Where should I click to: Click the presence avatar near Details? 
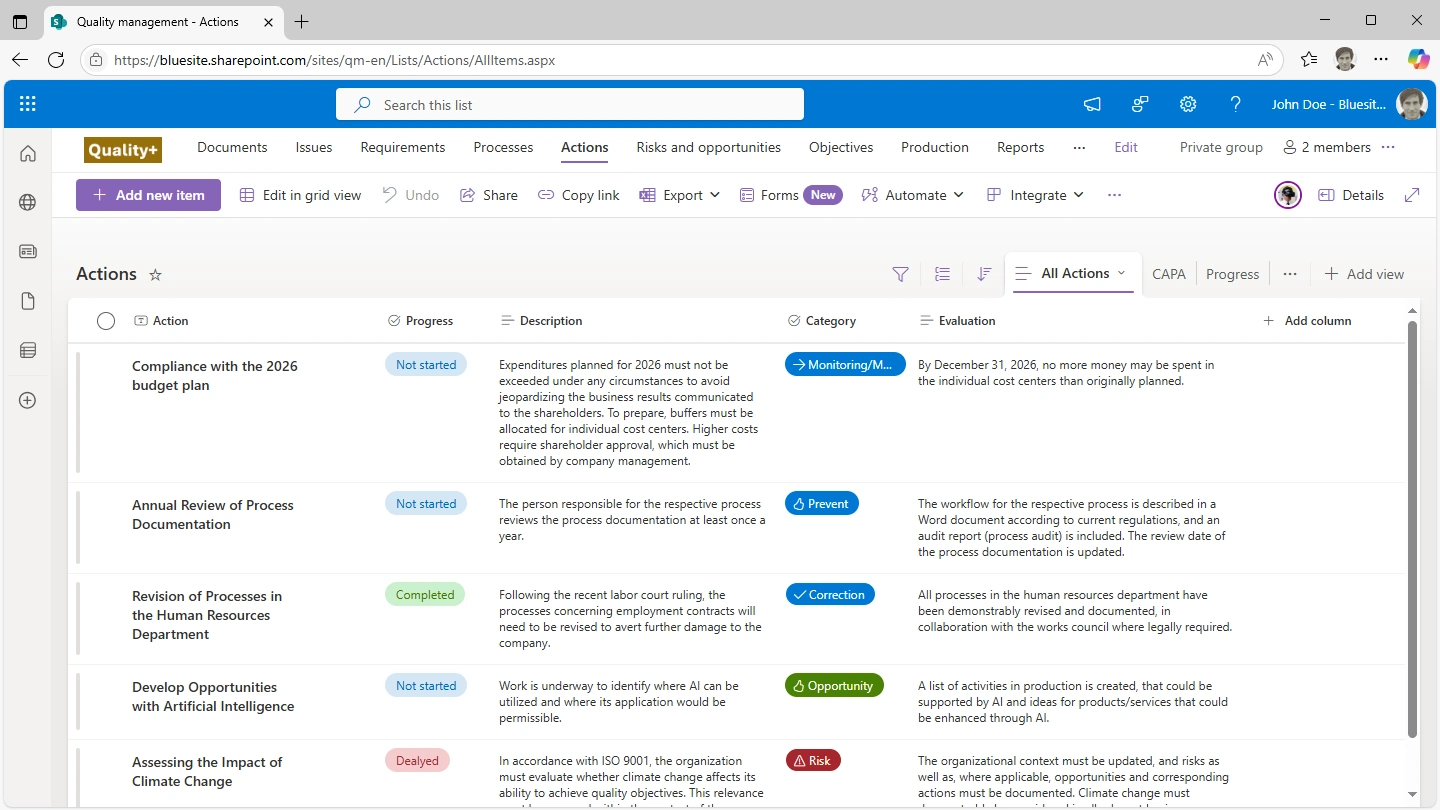tap(1288, 195)
